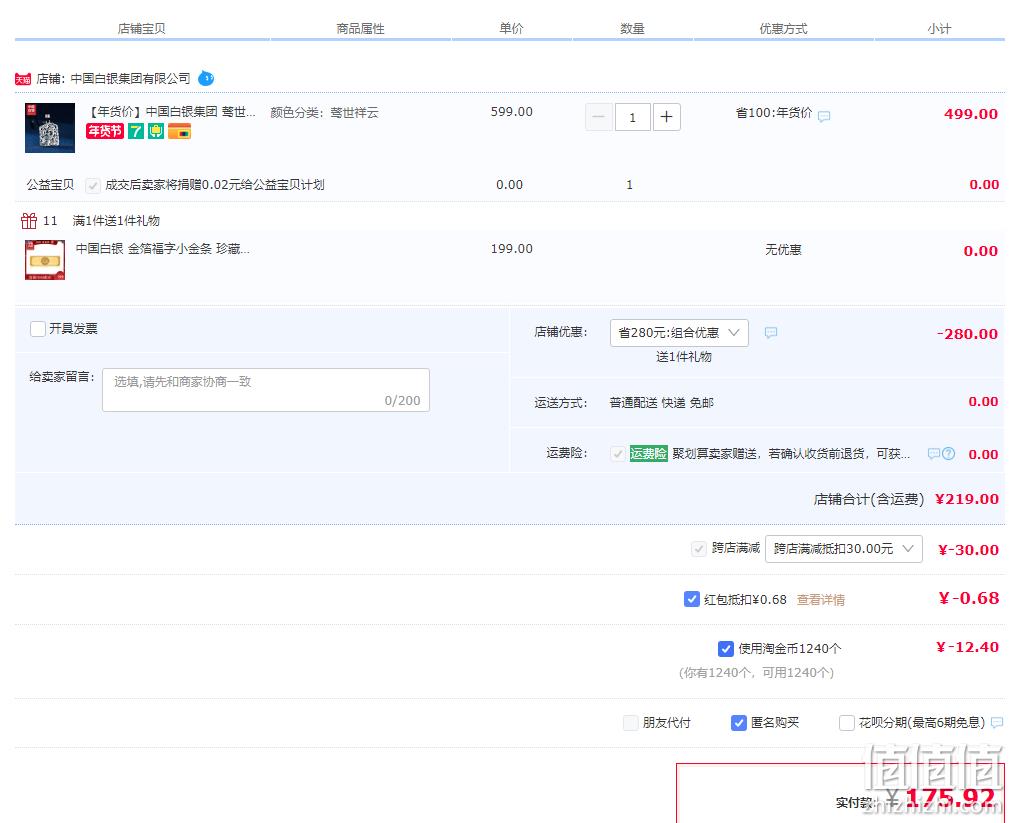Click the cross-shop discount ¥-30.00
This screenshot has width=1012, height=823.
pyautogui.click(x=968, y=550)
